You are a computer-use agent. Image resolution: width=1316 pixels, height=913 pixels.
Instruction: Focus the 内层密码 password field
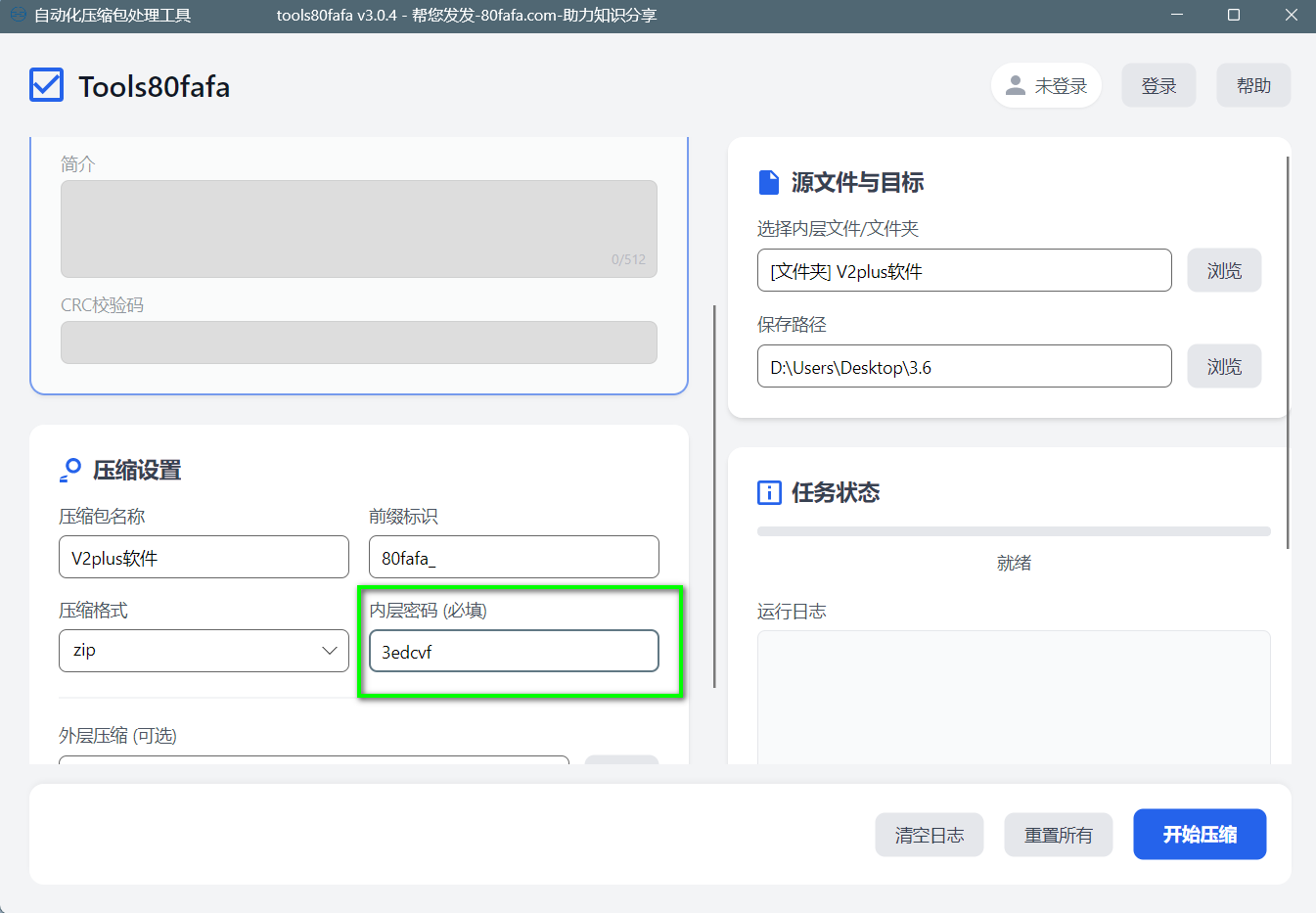click(x=514, y=652)
